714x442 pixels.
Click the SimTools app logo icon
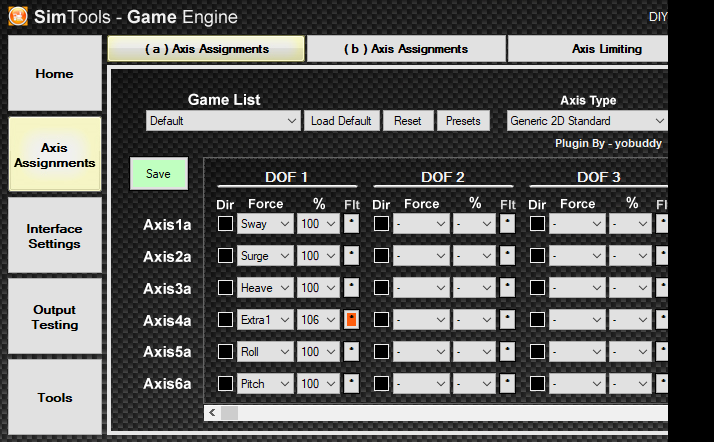(x=18, y=16)
